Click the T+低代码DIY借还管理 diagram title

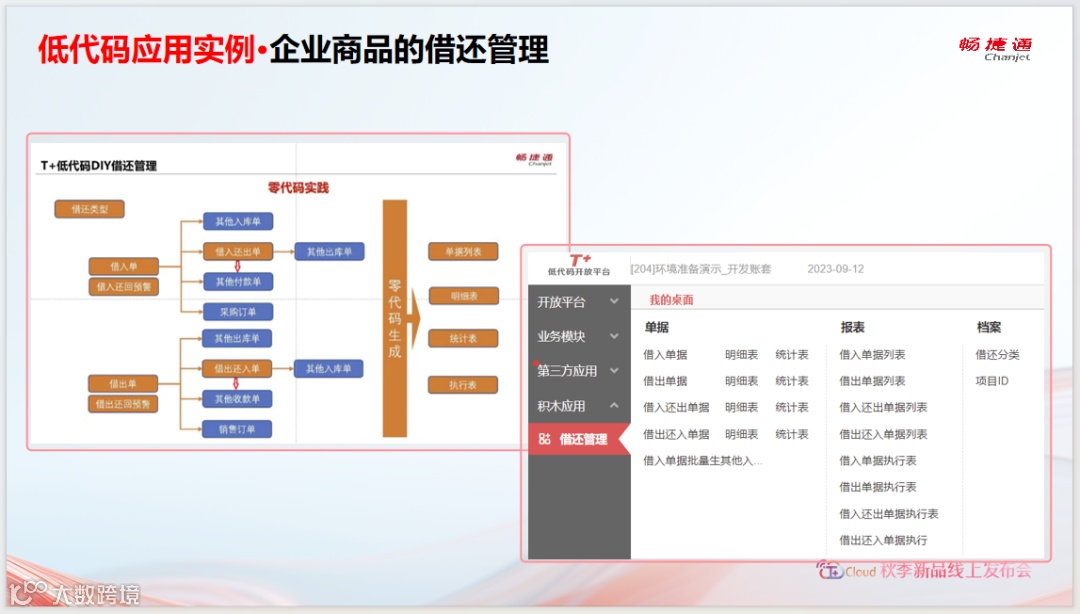pyautogui.click(x=98, y=165)
